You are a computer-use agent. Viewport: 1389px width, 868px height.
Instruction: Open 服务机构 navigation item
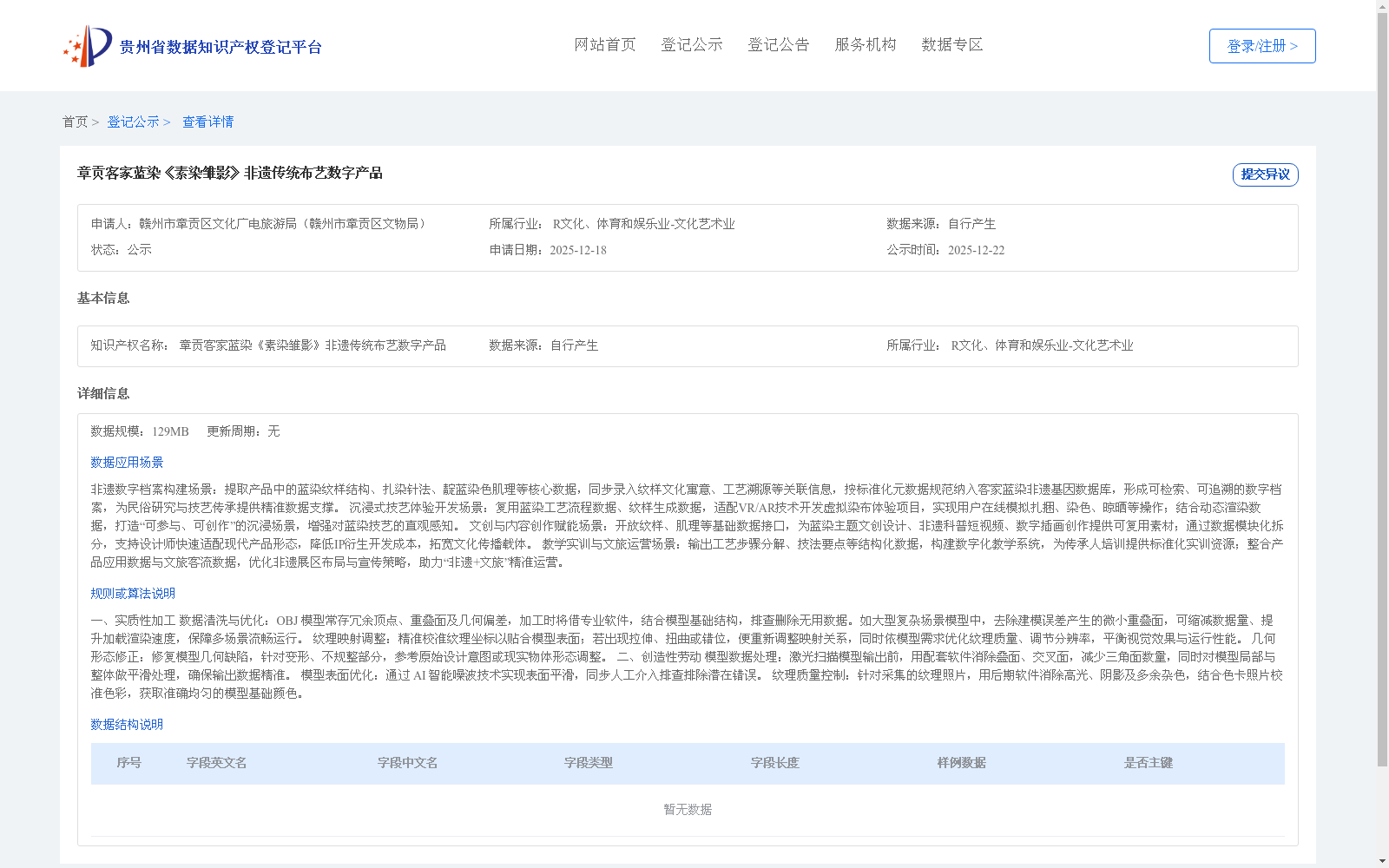[866, 45]
